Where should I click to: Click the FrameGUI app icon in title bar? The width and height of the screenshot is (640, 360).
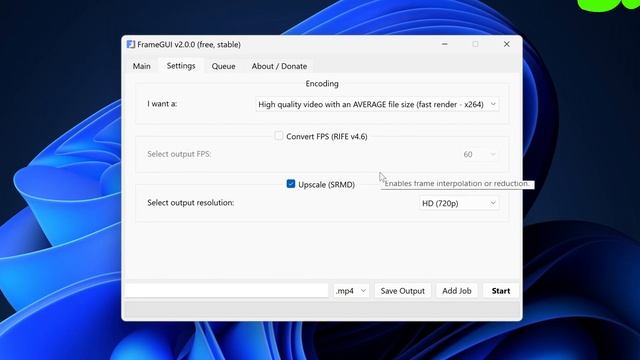pyautogui.click(x=131, y=44)
